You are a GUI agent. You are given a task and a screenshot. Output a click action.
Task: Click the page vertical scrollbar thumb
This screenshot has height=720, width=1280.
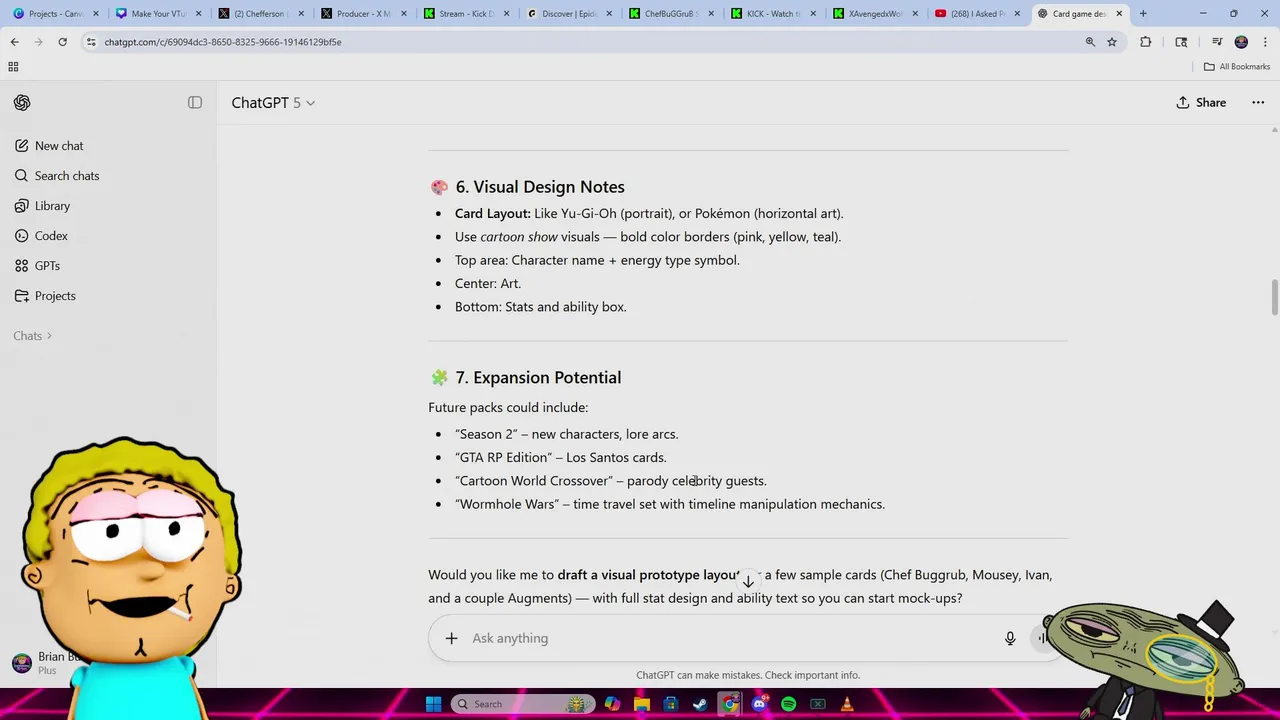(x=1274, y=298)
